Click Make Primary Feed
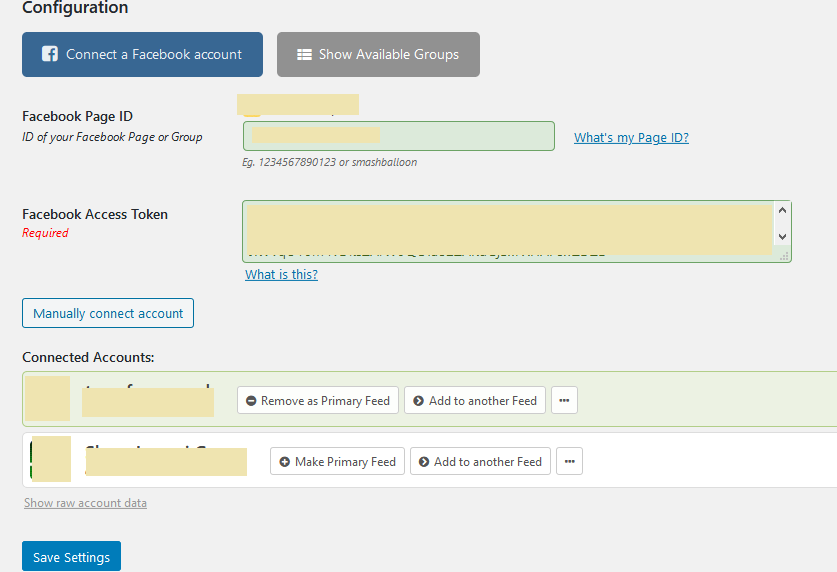This screenshot has height=572, width=837. tap(337, 462)
